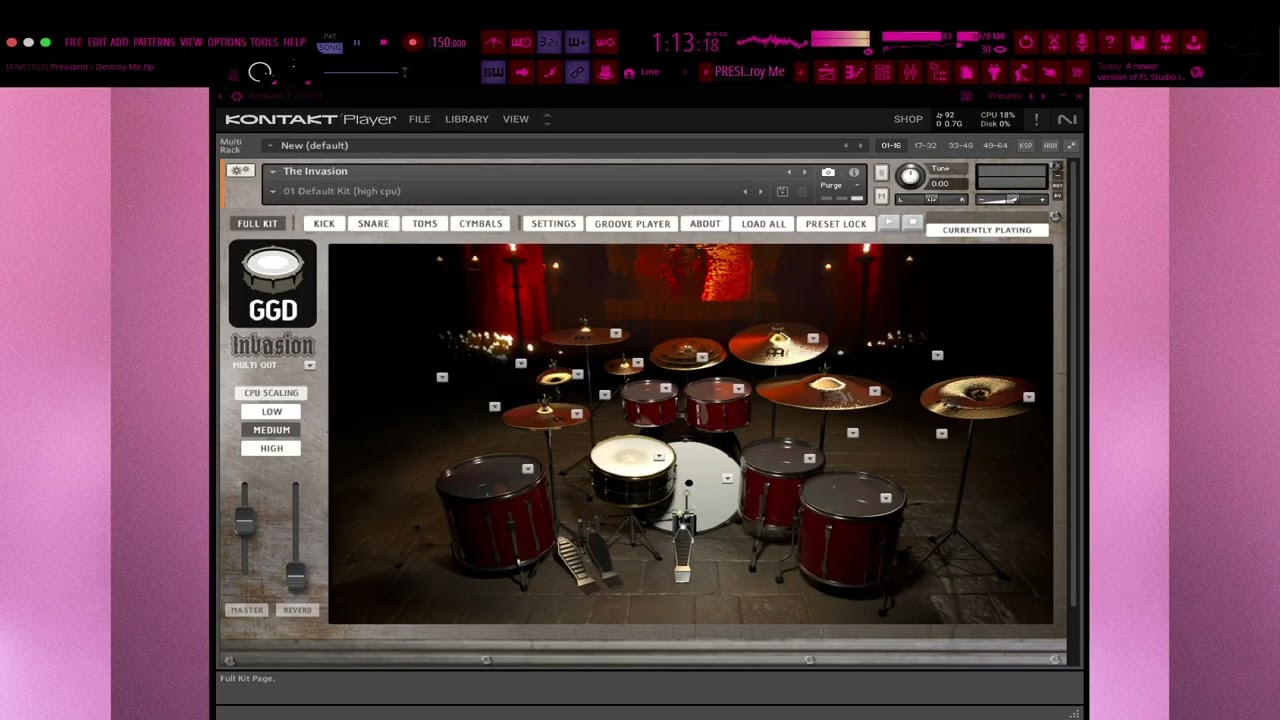
Task: Minimize rack view with the icon beside AUX
Action: 1071,146
